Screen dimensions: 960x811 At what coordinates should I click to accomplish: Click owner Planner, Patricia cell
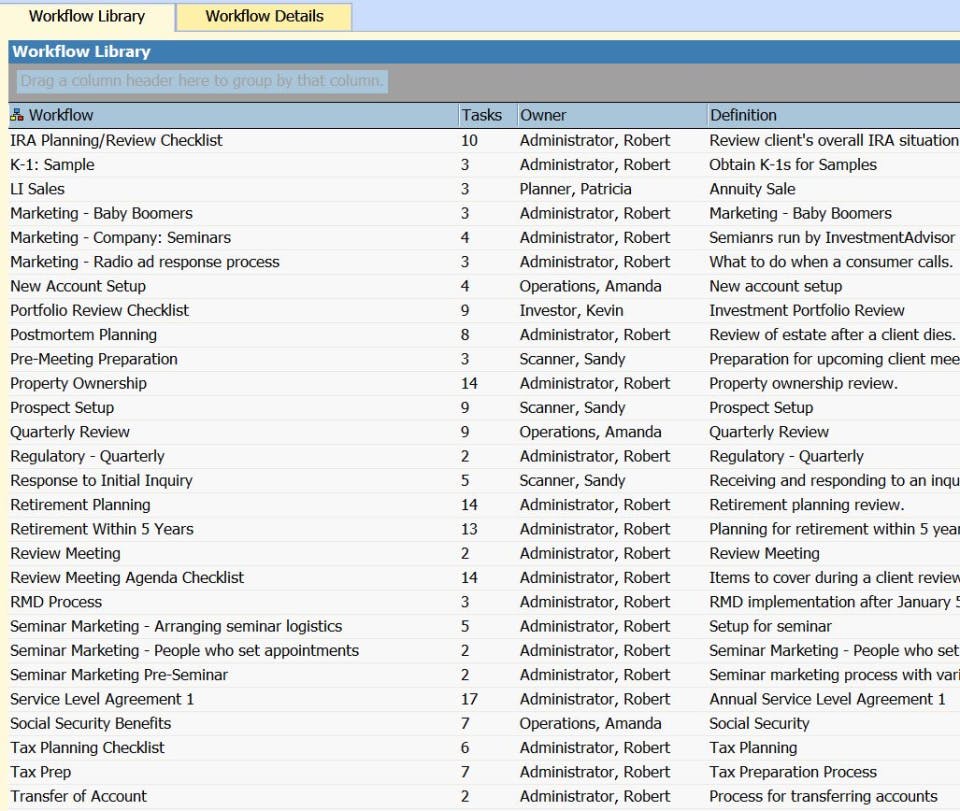[575, 189]
